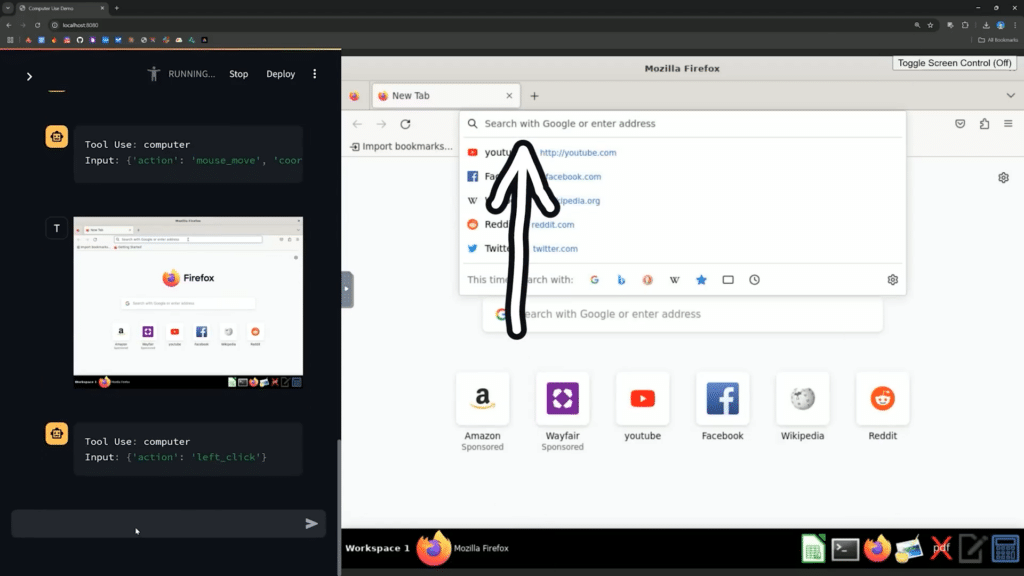Toggle Screen Control button
The height and width of the screenshot is (576, 1024).
pyautogui.click(x=954, y=63)
